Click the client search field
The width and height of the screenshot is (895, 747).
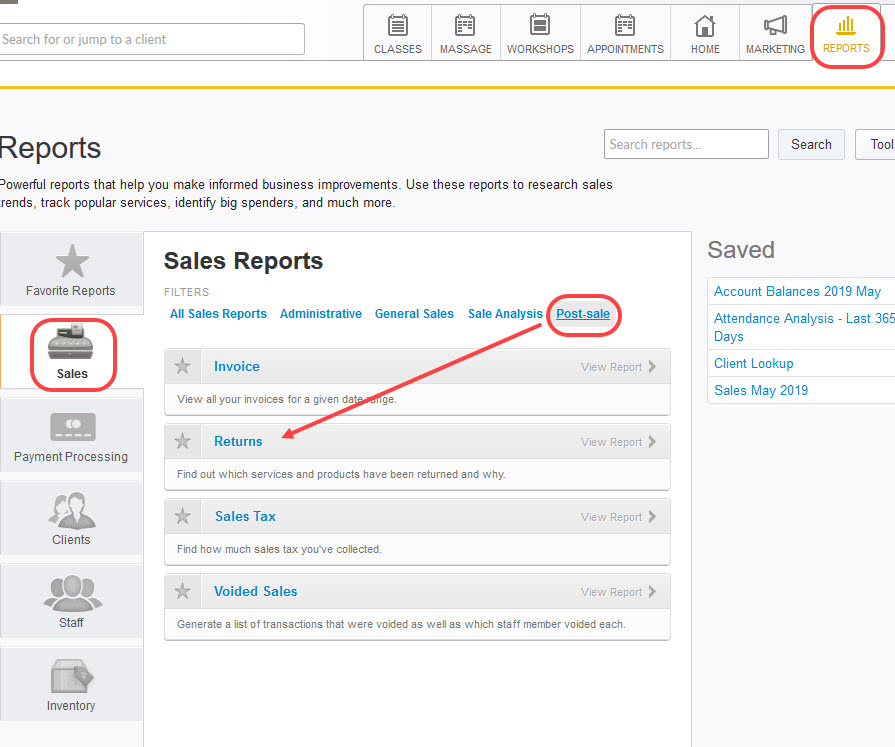(x=152, y=38)
